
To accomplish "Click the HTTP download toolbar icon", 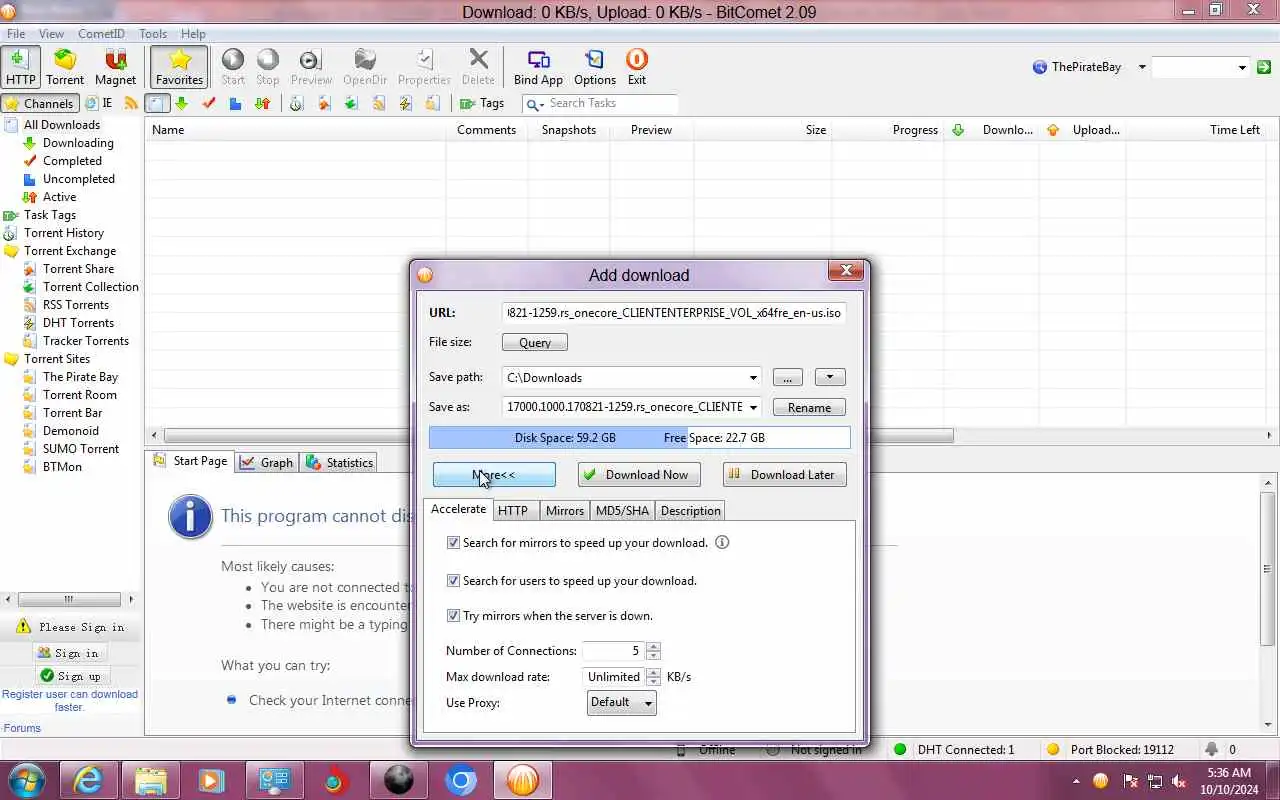I will (x=20, y=67).
